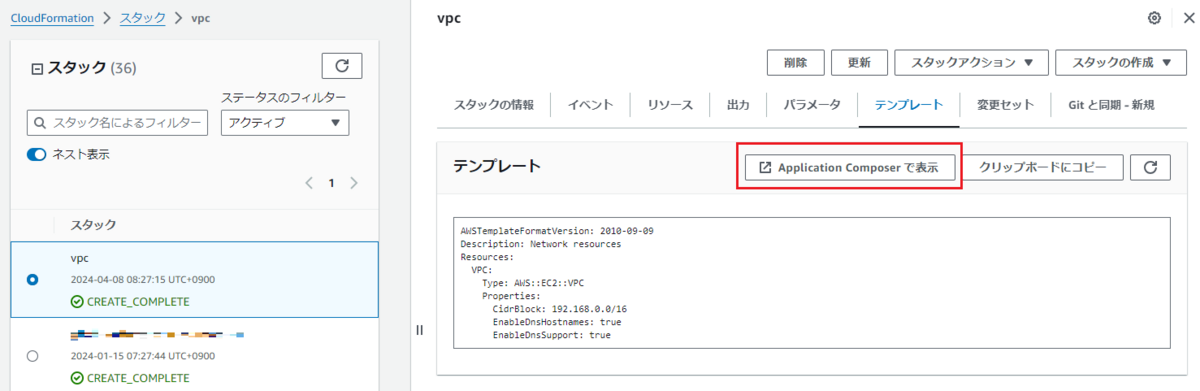
Task: Switch to the Git と同期 - 新規 tab
Action: pos(1110,105)
